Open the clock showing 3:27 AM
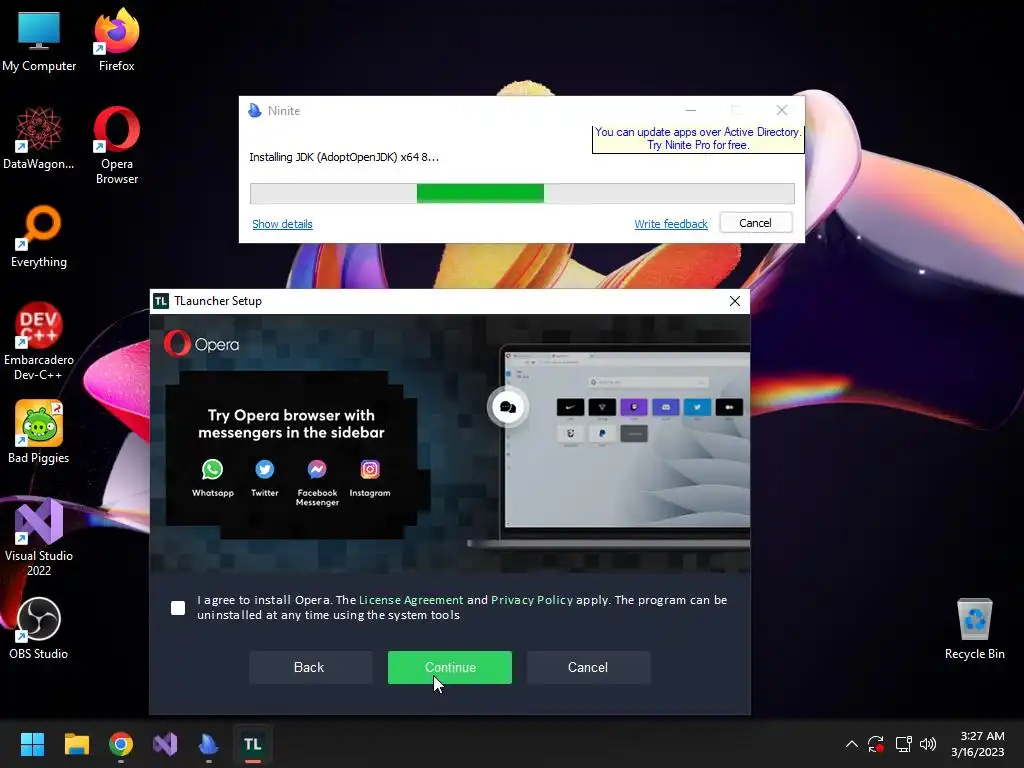1024x768 pixels. tap(978, 744)
